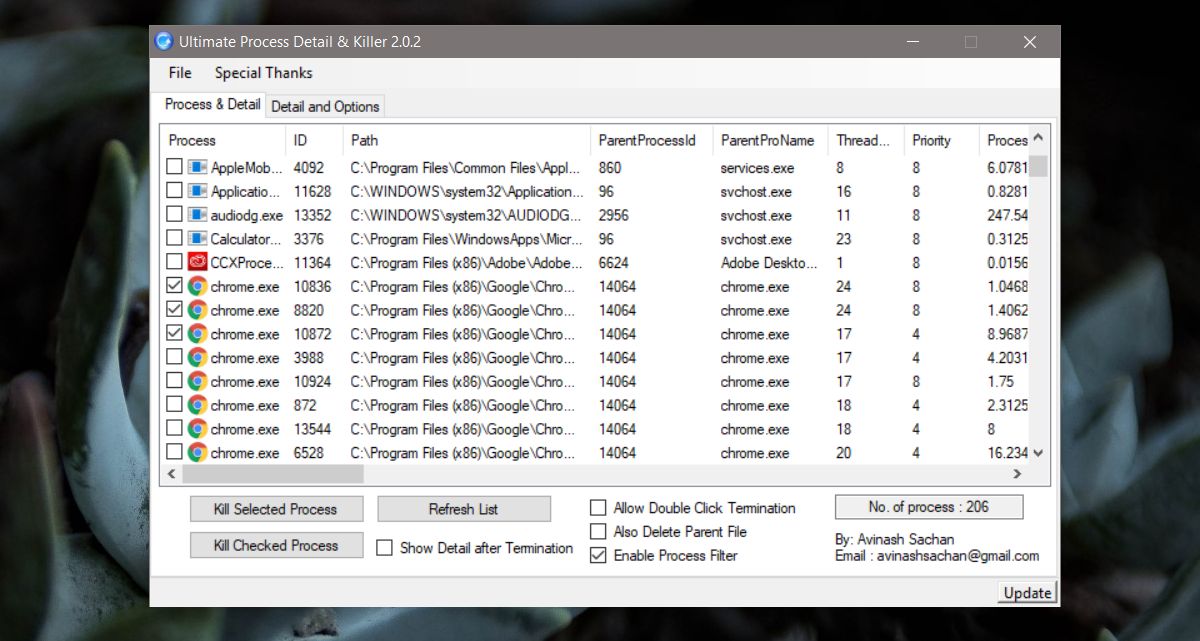The image size is (1200, 641).
Task: Check Show Detail after Termination
Action: coord(384,548)
